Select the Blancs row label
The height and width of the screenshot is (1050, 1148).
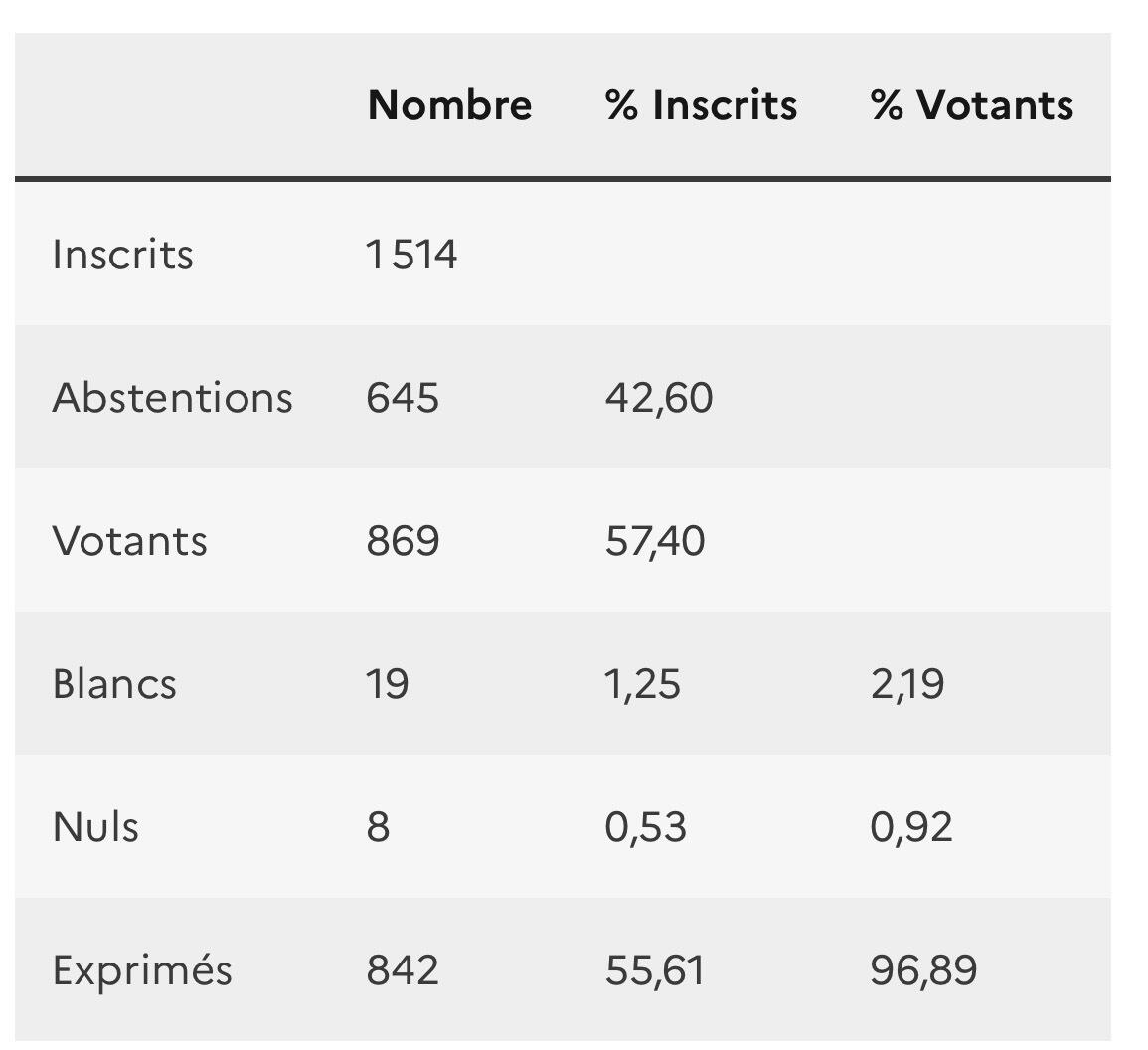coord(114,684)
